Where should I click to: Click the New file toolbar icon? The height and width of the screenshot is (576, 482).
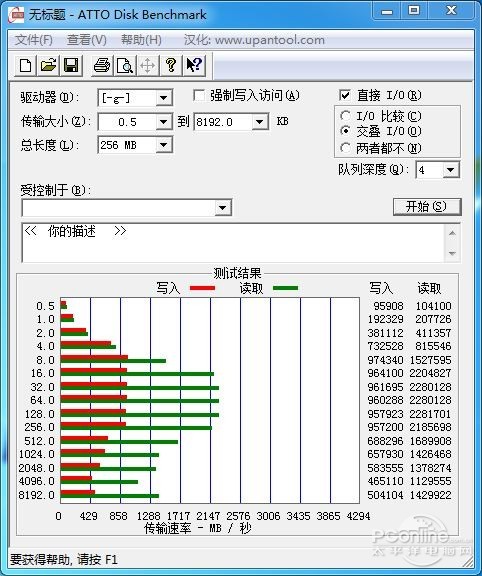click(25, 66)
